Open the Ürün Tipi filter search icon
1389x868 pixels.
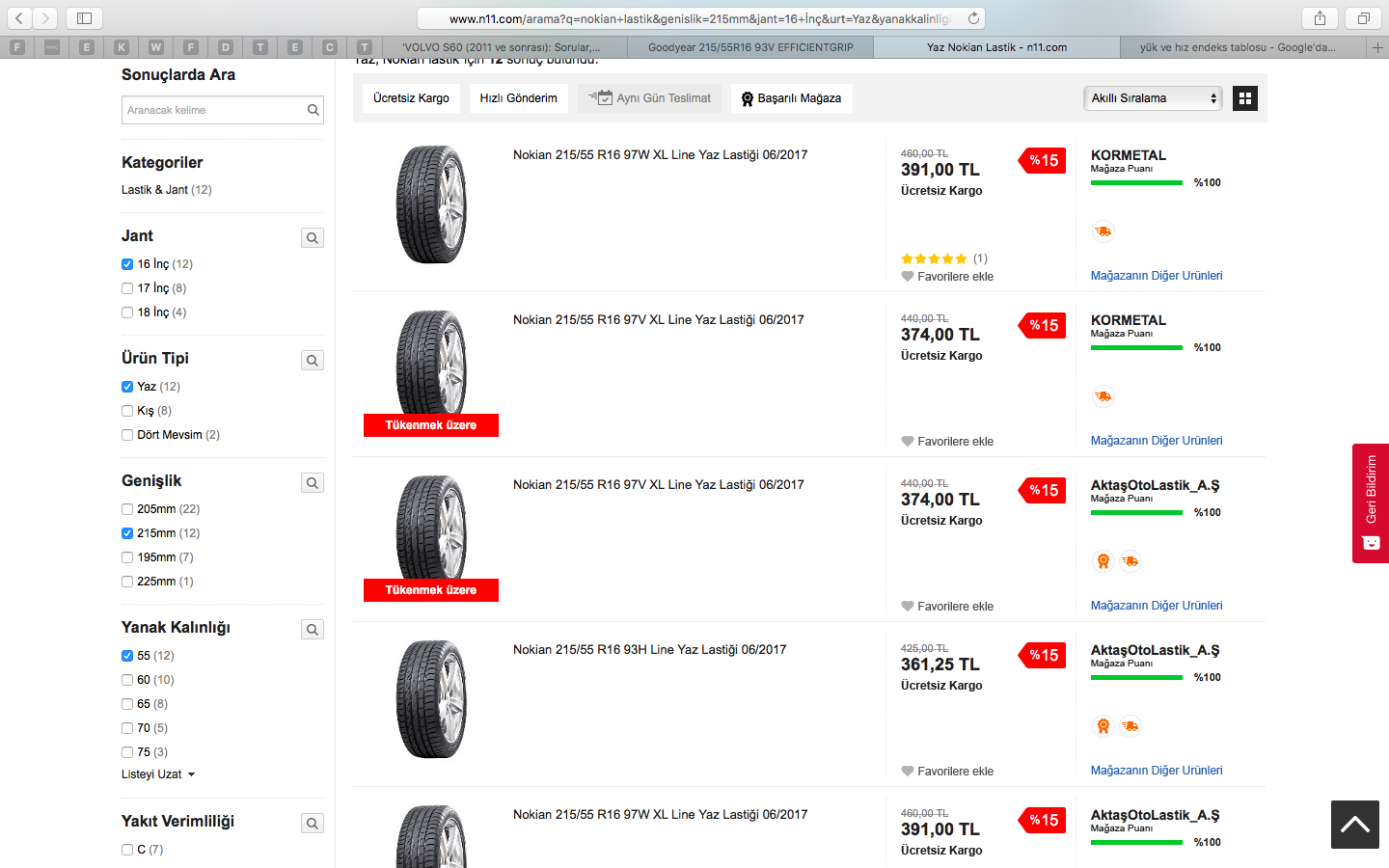[x=313, y=361]
